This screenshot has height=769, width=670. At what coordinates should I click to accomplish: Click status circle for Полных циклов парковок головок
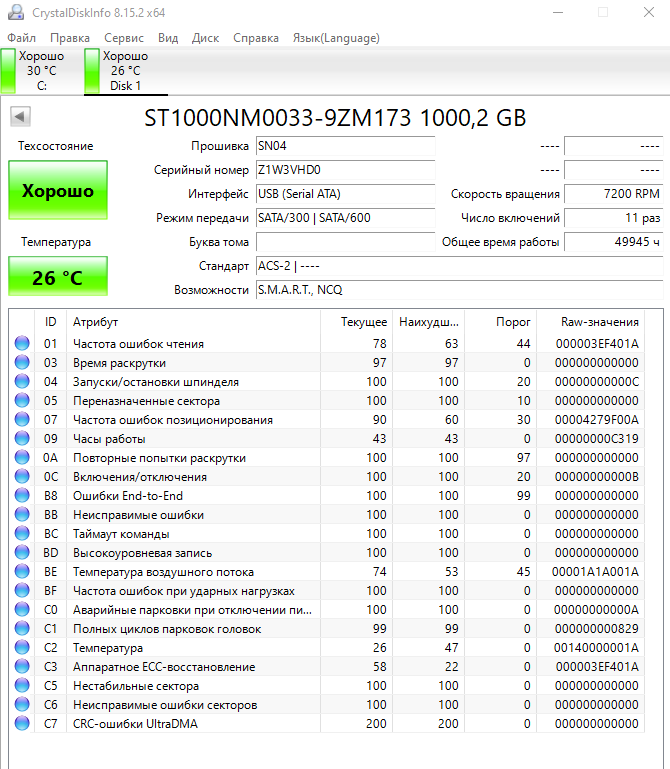(22, 628)
